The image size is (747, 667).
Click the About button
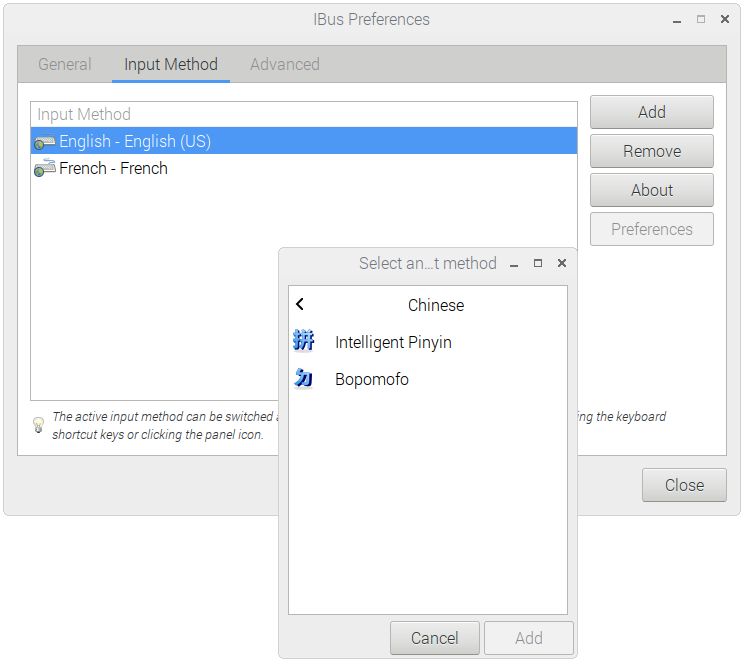coord(652,190)
